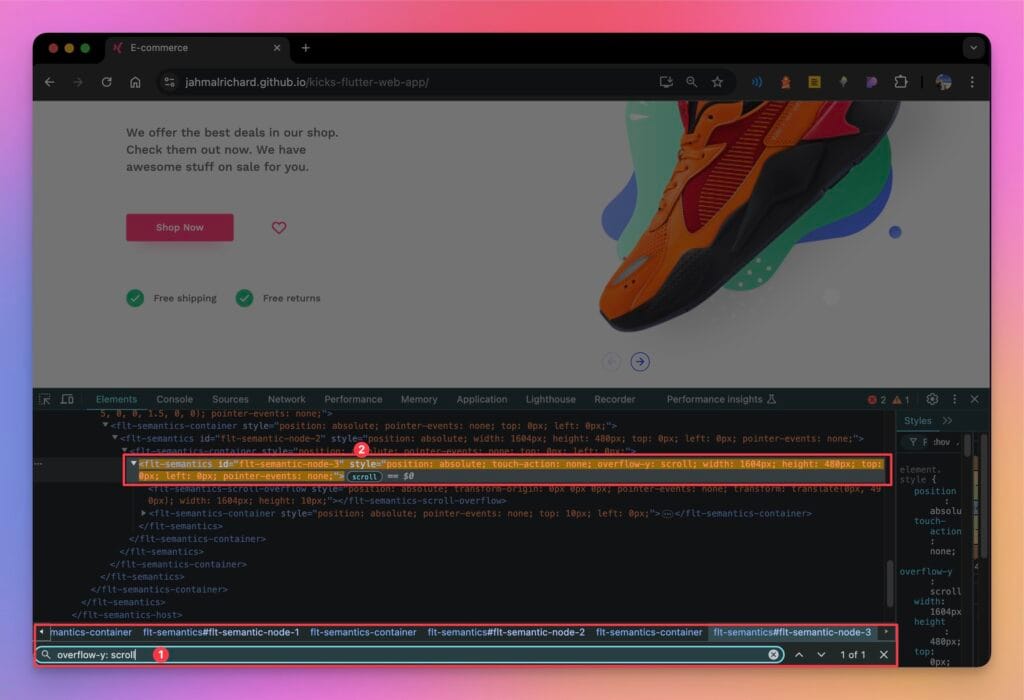Open the tab search dropdown arrow
This screenshot has width=1024, height=700.
click(973, 48)
